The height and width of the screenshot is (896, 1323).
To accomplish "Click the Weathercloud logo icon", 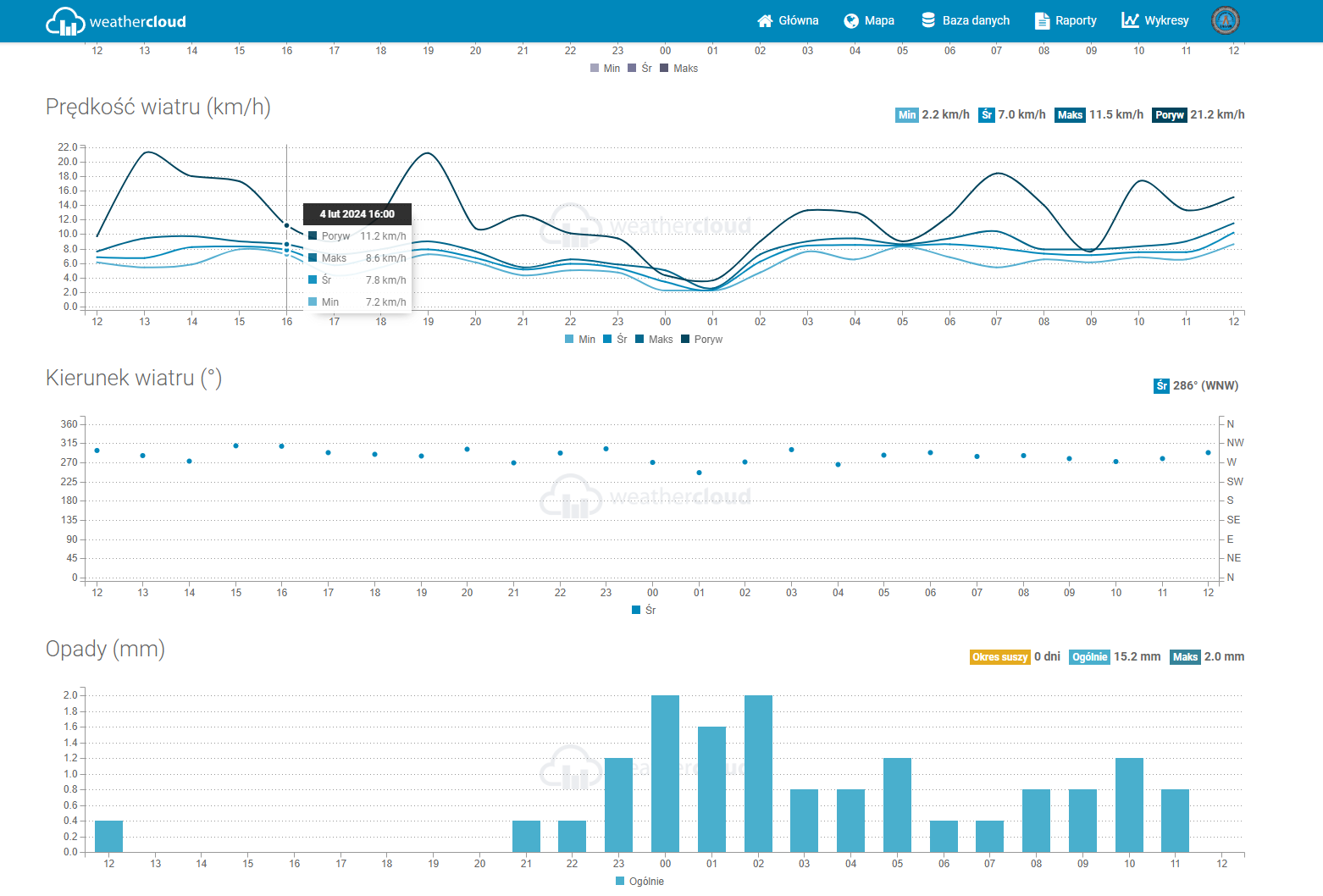I will coord(65,21).
